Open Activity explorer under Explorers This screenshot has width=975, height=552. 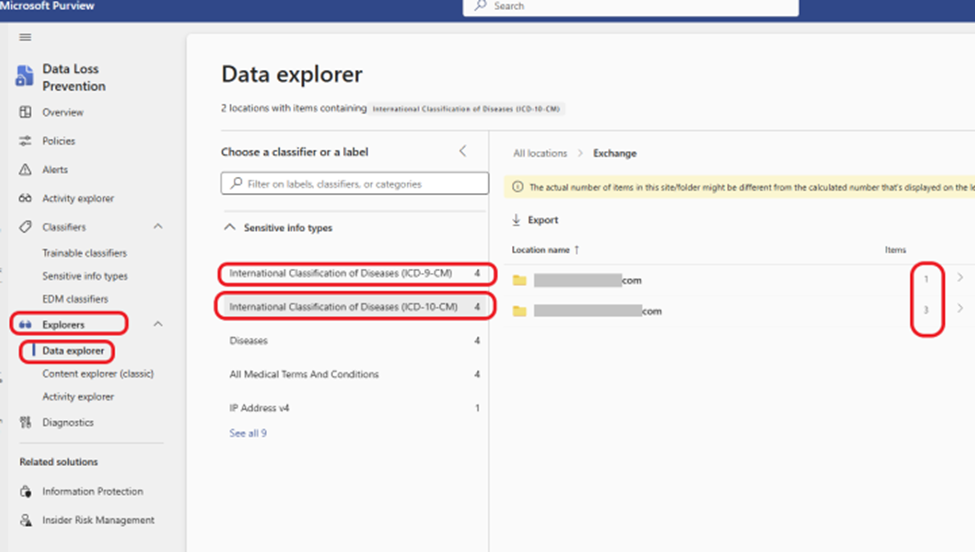click(x=78, y=397)
